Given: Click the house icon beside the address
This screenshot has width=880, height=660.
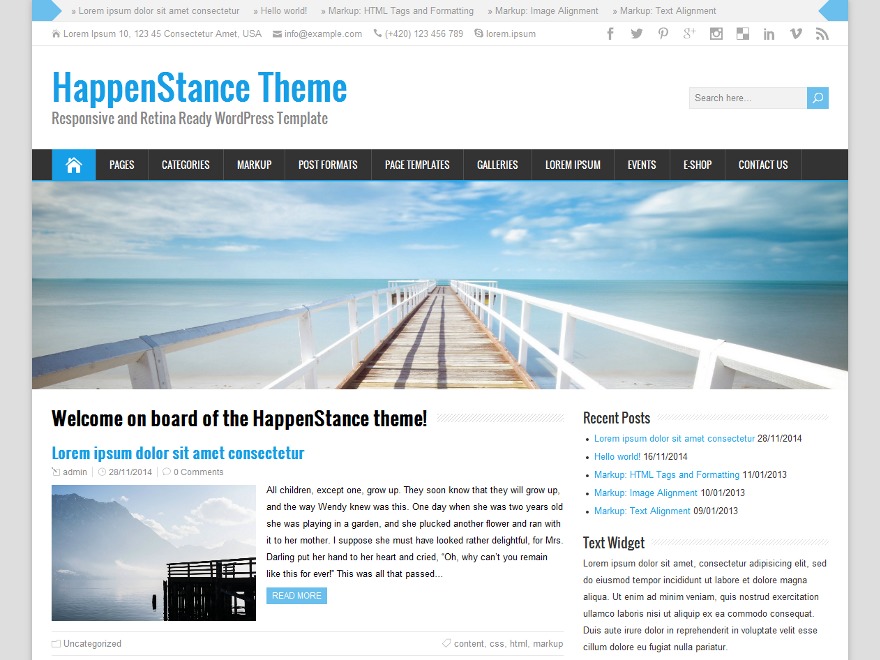Looking at the screenshot, I should coord(56,34).
